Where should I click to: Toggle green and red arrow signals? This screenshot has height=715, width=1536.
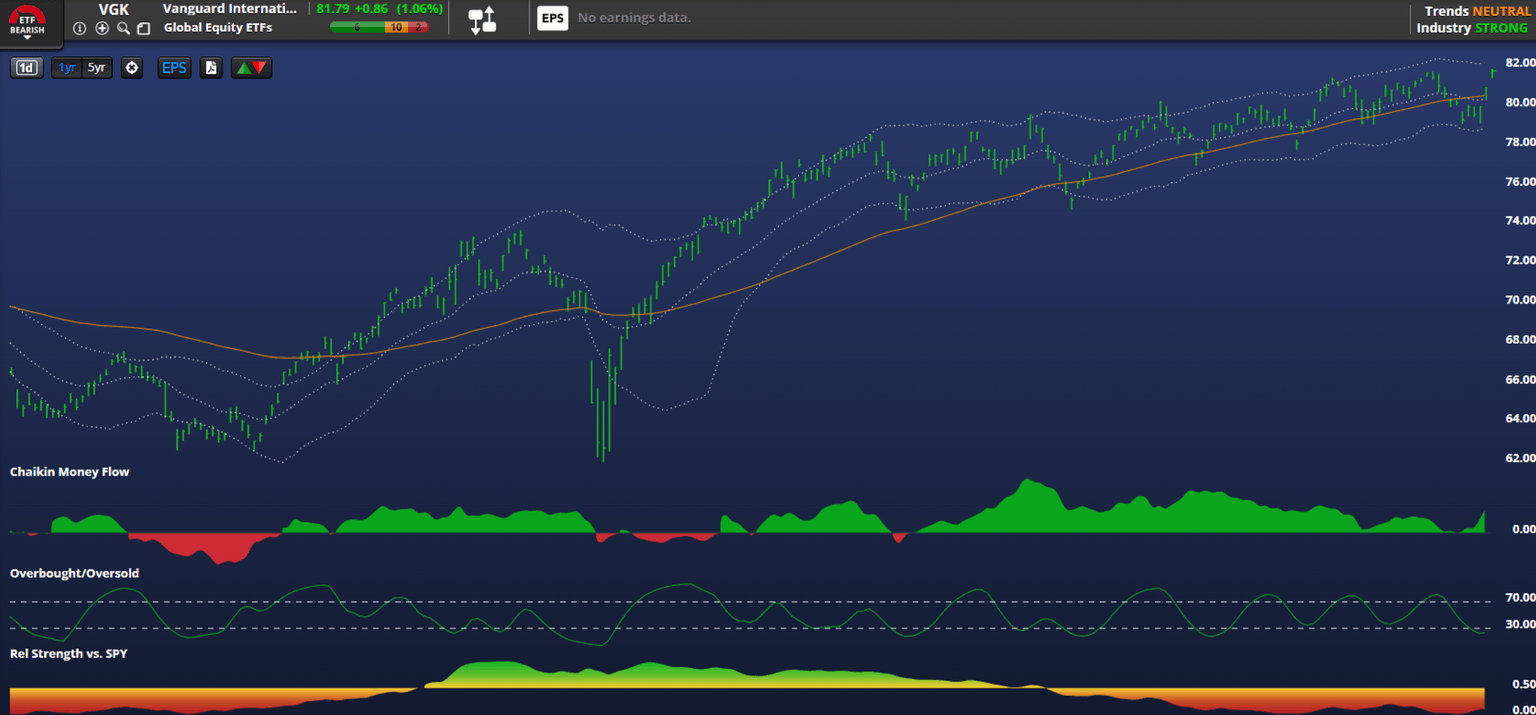pos(251,68)
